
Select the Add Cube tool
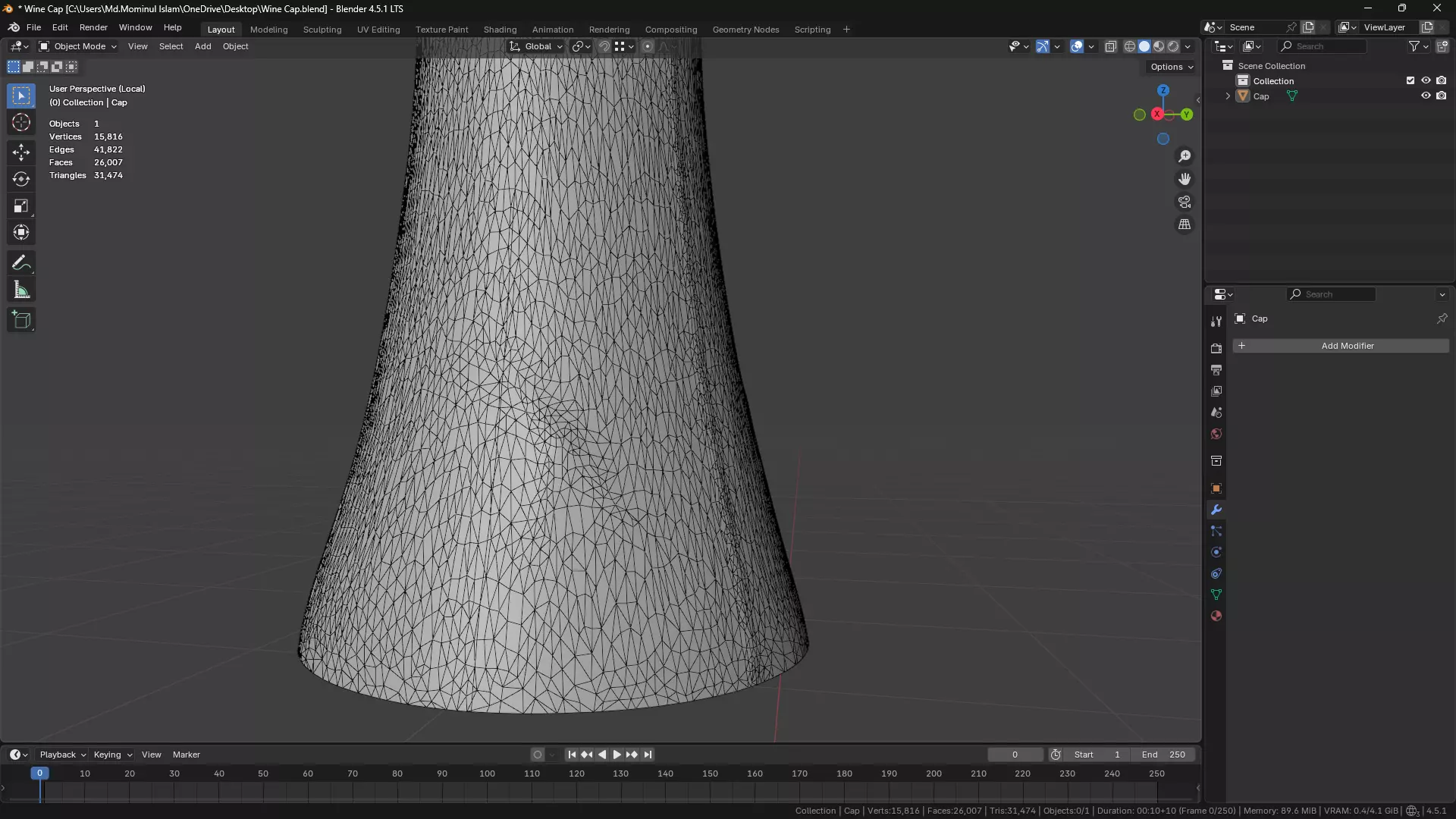click(21, 320)
